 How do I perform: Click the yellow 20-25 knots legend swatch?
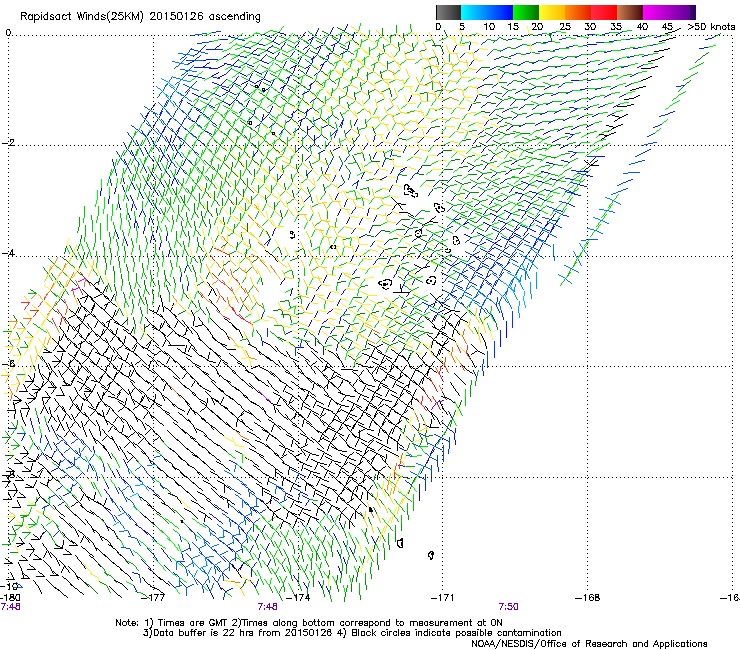(x=552, y=12)
